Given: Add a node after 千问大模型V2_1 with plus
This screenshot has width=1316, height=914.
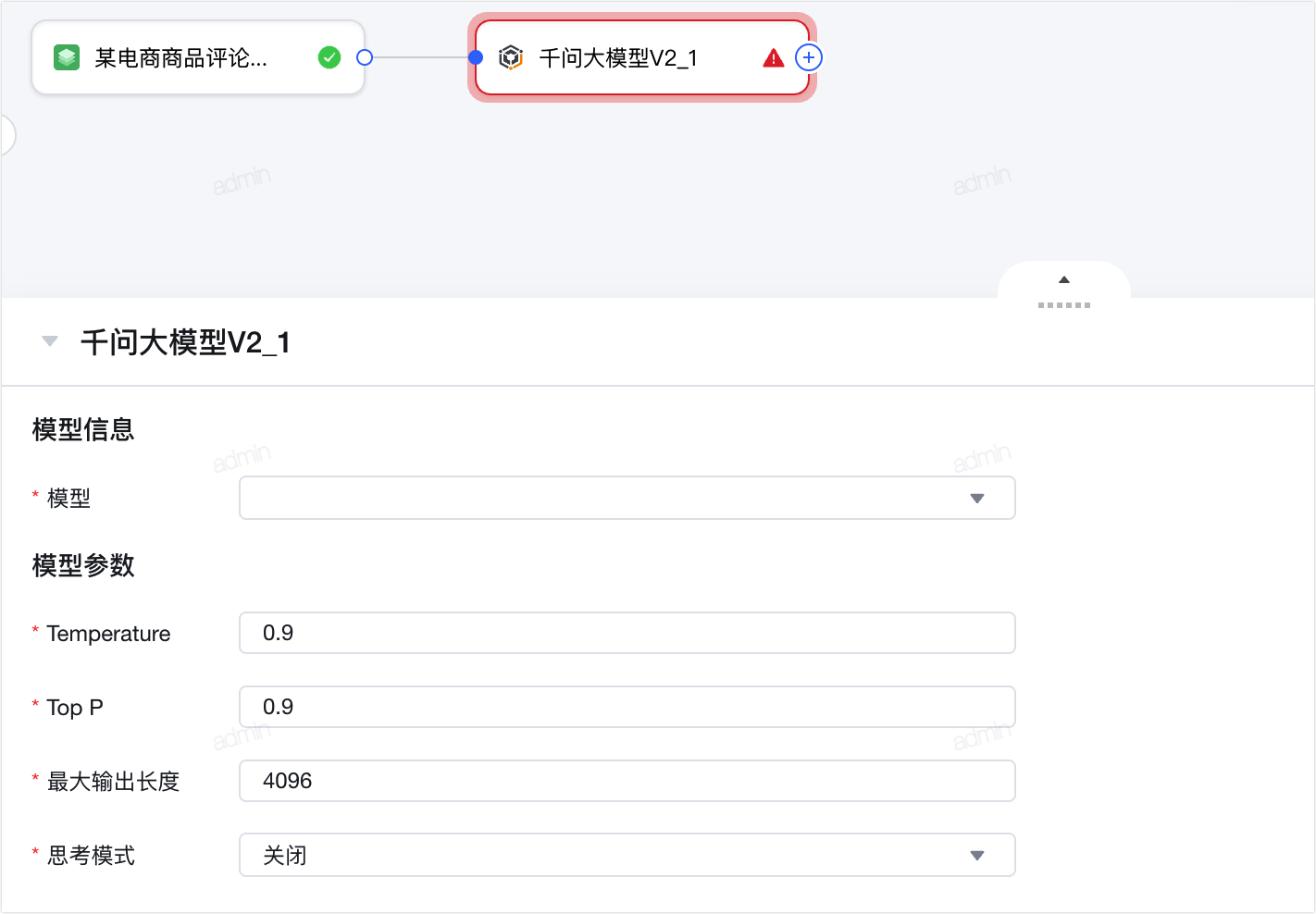Looking at the screenshot, I should pyautogui.click(x=809, y=57).
